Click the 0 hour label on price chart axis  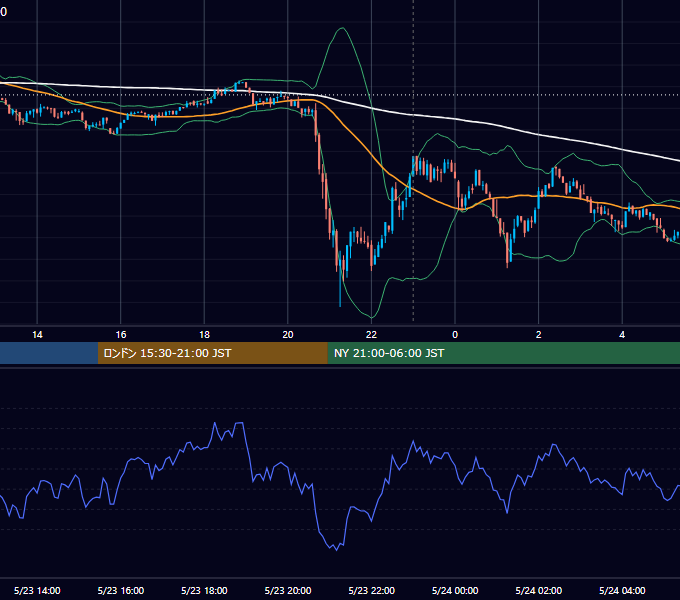tap(455, 335)
